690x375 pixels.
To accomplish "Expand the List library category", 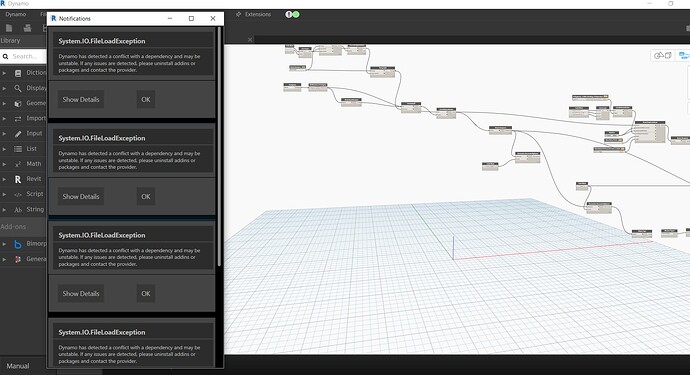I will (x=4, y=149).
